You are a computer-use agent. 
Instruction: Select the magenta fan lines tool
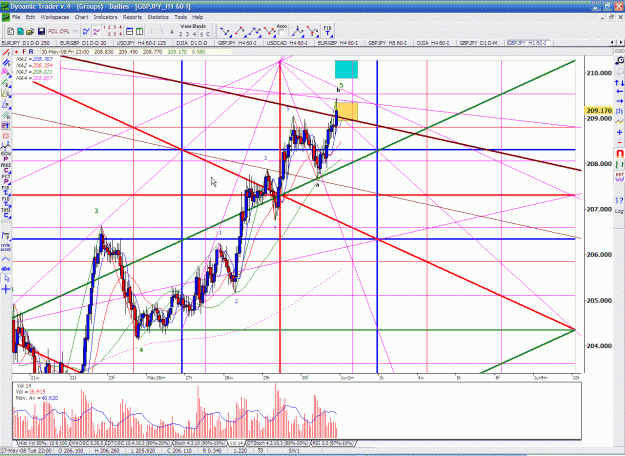click(6, 72)
